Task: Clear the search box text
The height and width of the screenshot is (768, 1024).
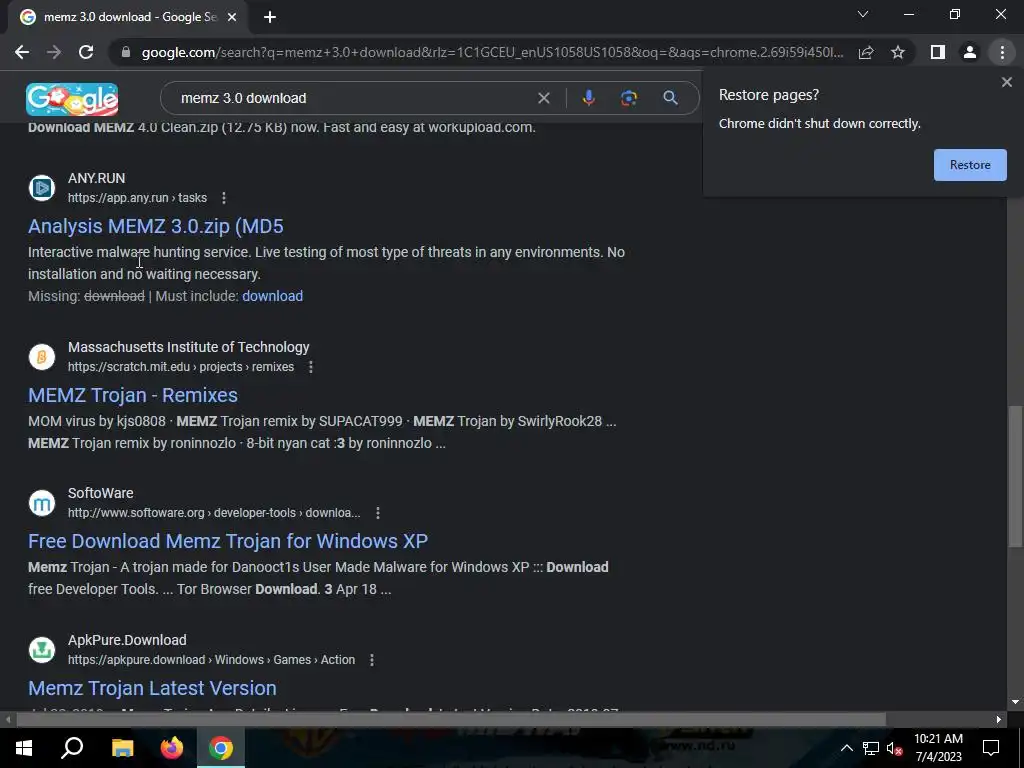Action: point(543,98)
